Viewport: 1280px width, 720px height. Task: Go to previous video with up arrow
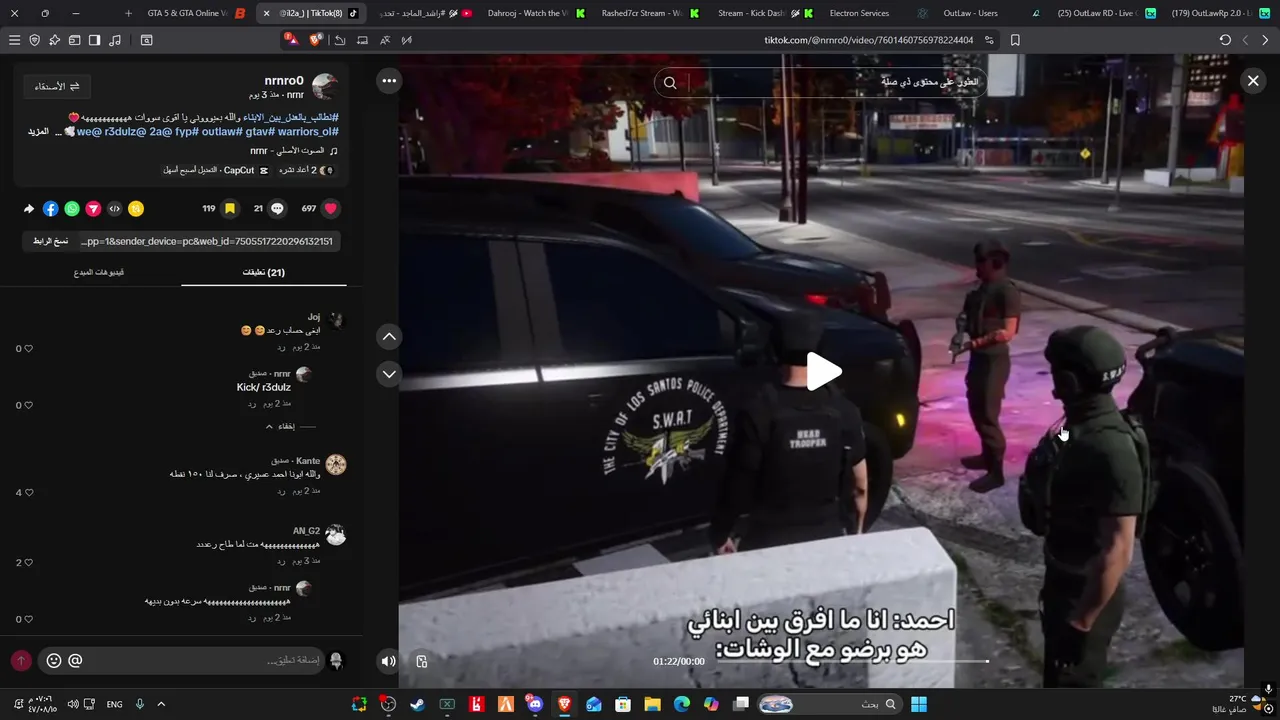389,337
